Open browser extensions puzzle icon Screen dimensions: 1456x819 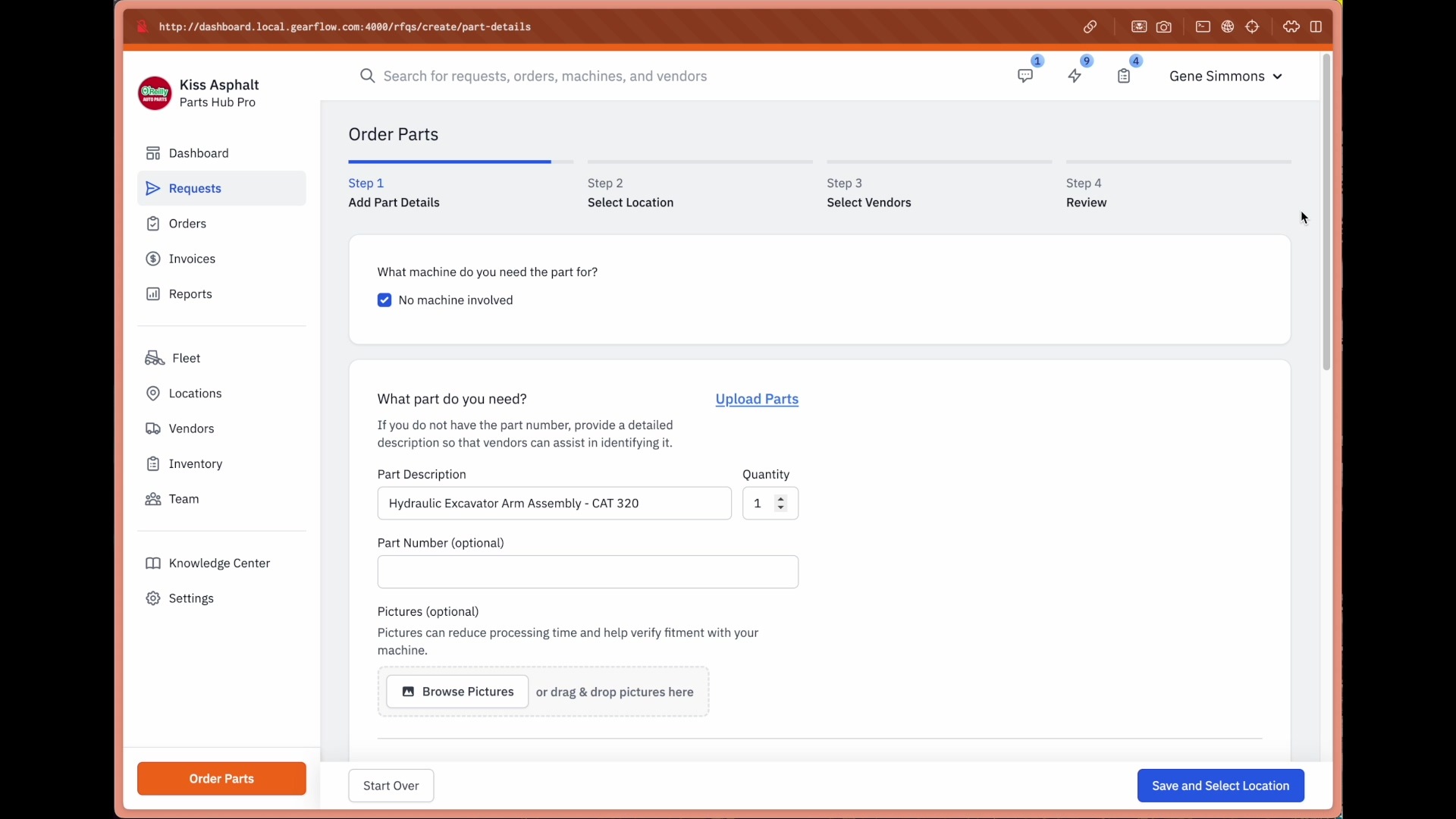coord(1291,27)
